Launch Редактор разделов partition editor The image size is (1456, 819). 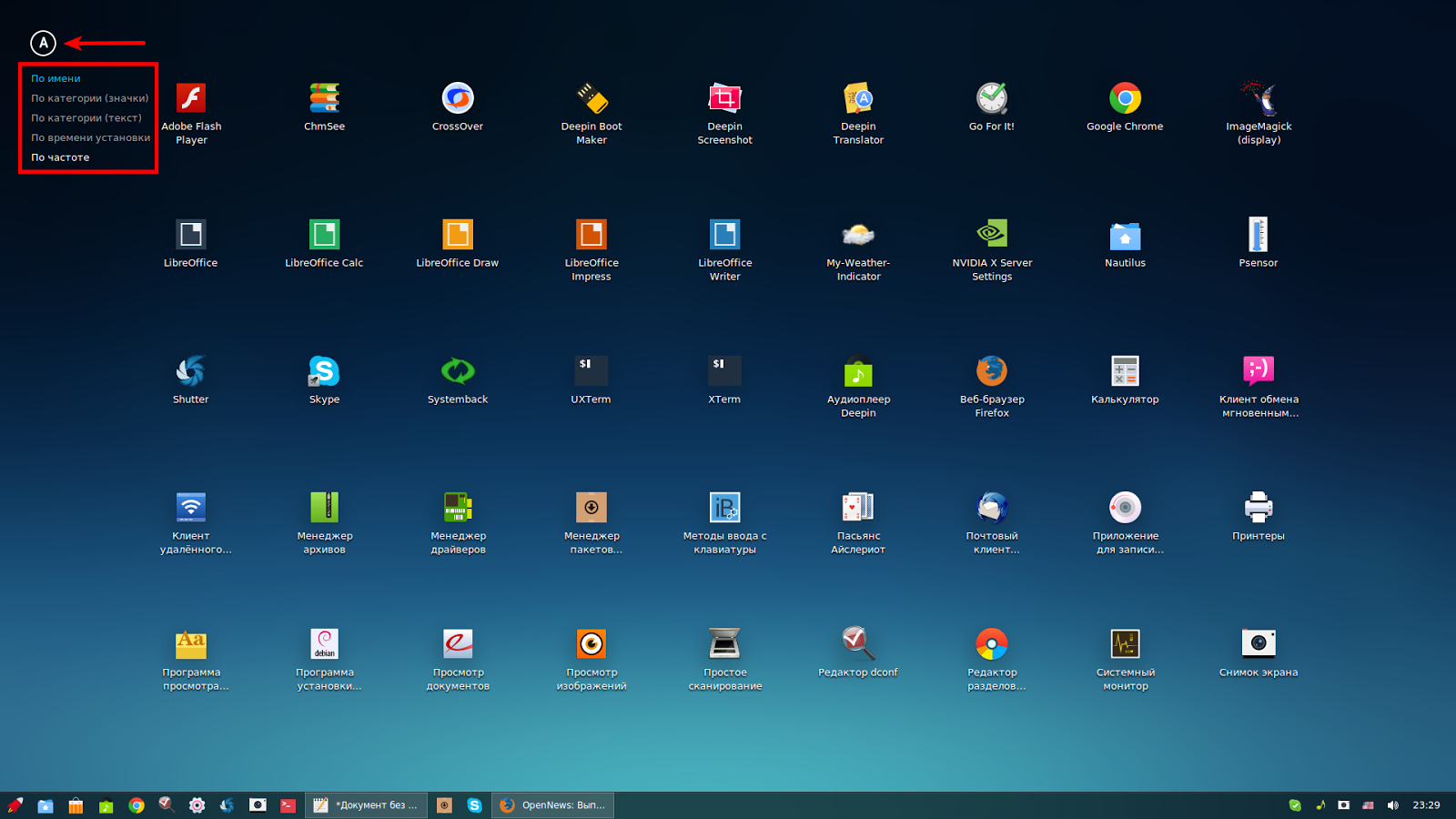click(x=992, y=644)
